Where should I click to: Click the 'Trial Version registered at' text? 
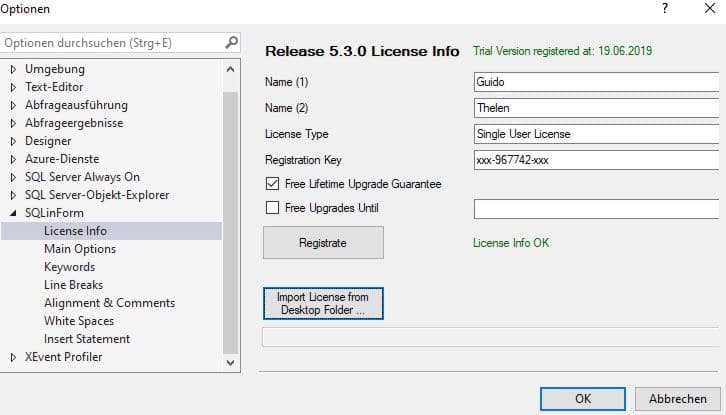[563, 51]
